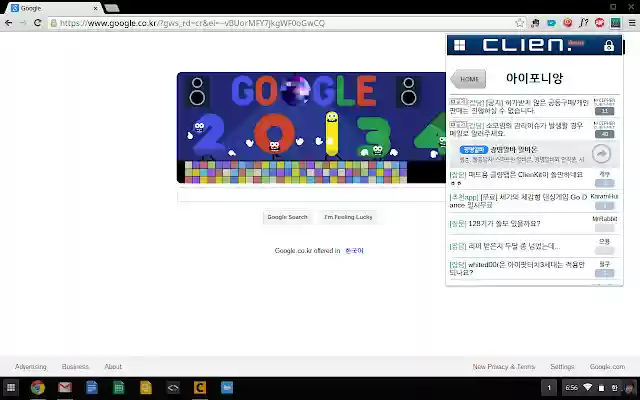Open New Privacy & Terms link
This screenshot has width=640, height=400.
(504, 367)
